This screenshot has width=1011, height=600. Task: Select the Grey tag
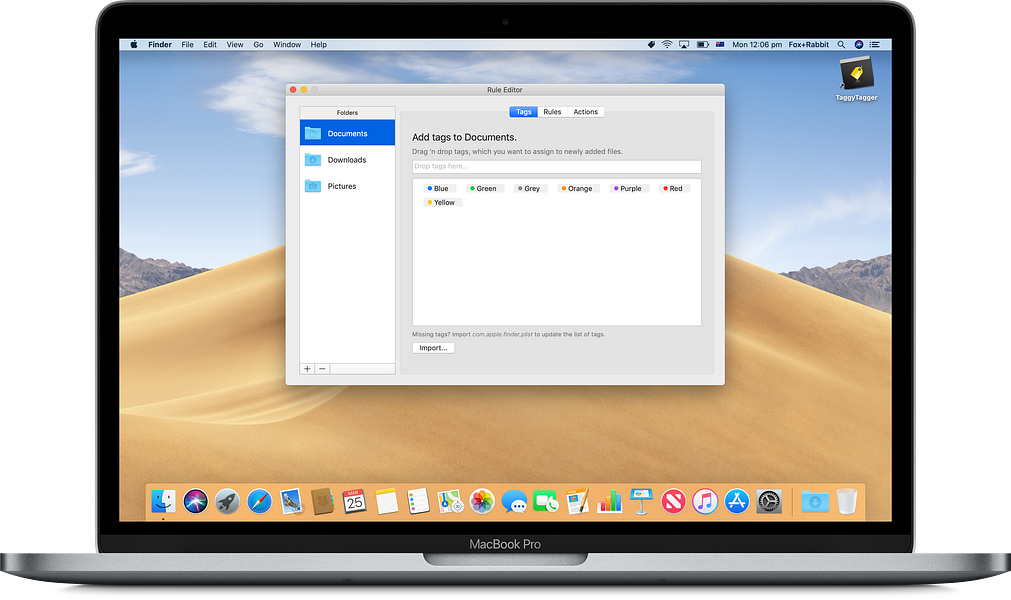pyautogui.click(x=530, y=188)
